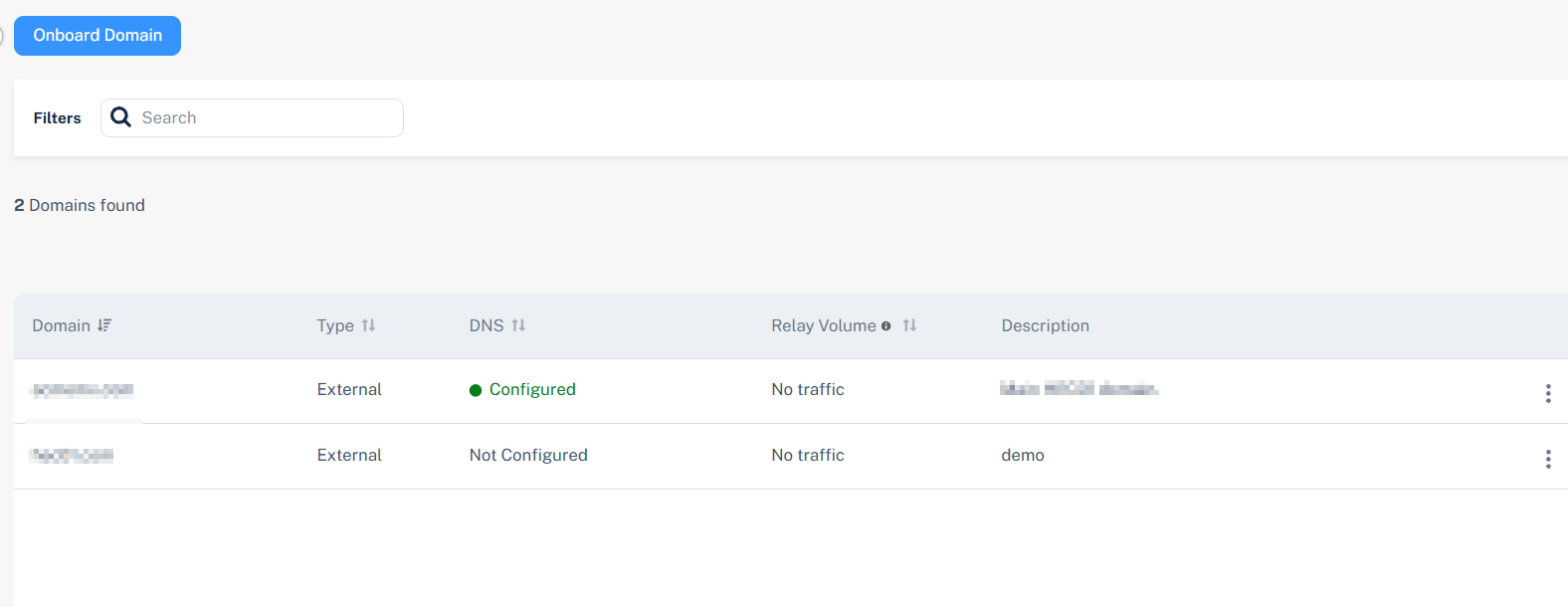The width and height of the screenshot is (1568, 607).
Task: Click the demo description cell
Action: [x=1023, y=455]
